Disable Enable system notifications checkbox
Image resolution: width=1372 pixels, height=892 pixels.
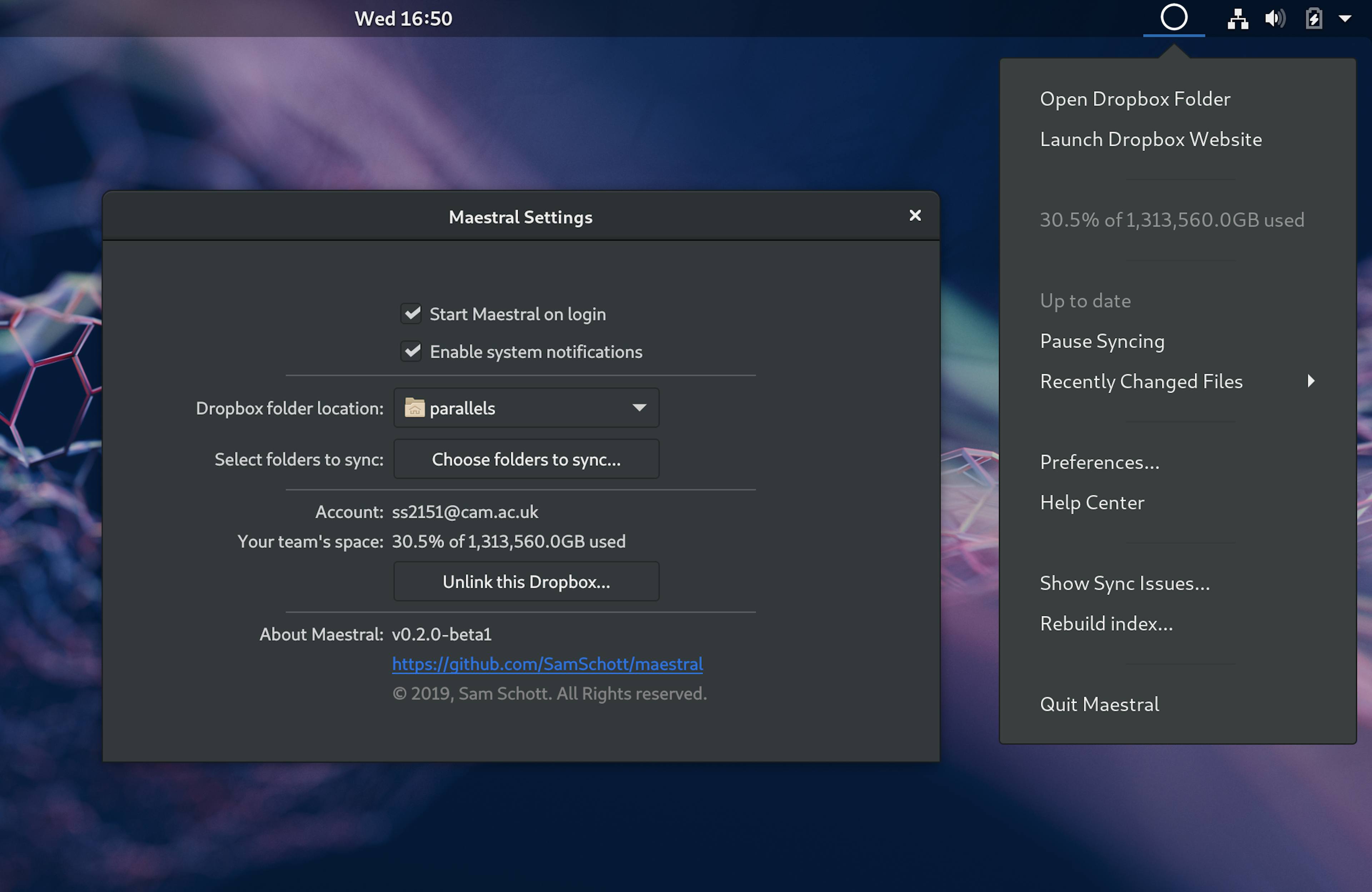412,351
